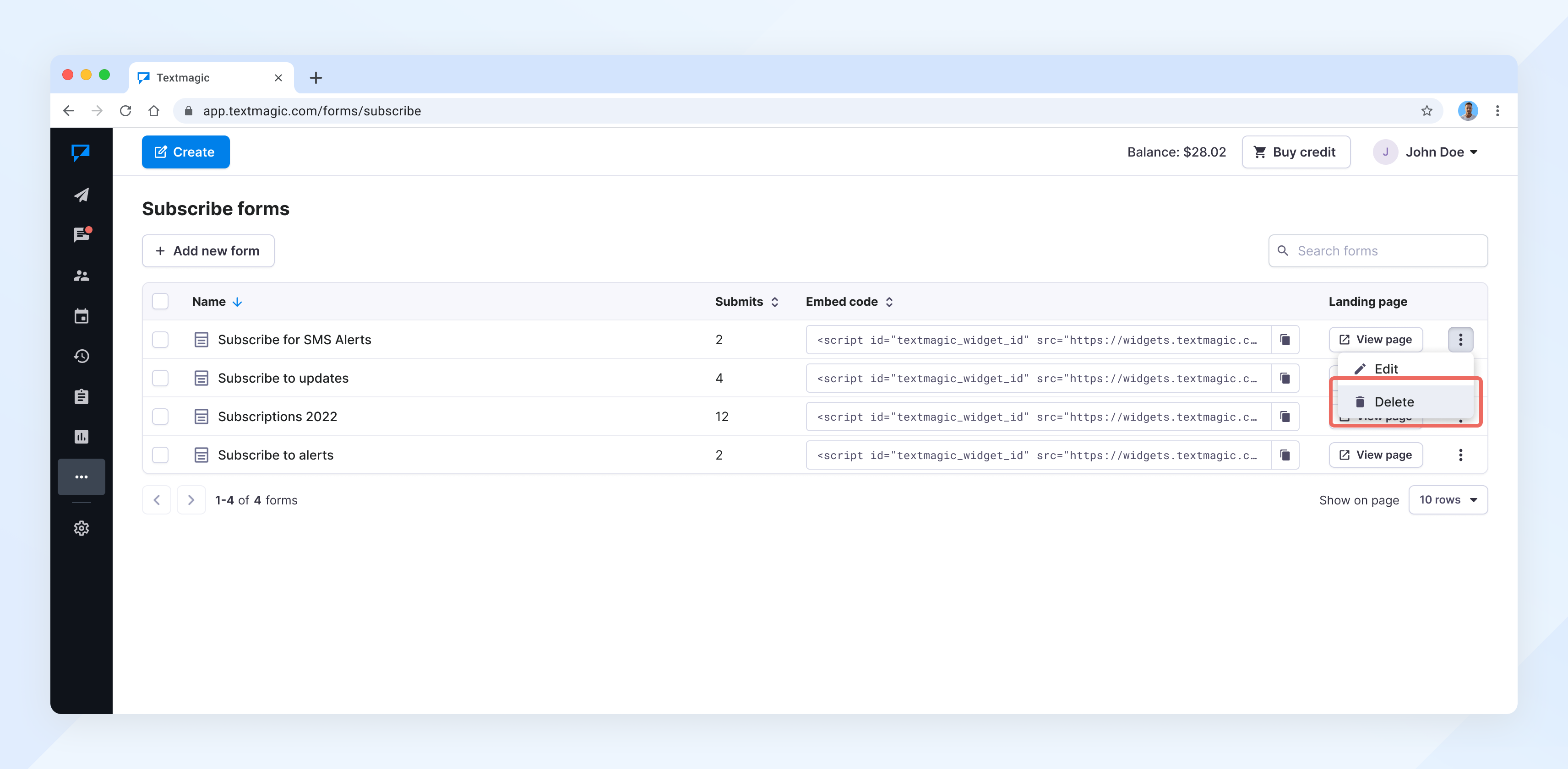The width and height of the screenshot is (1568, 769).
Task: Check the Subscribe for SMS Alerts checkbox
Action: click(x=160, y=340)
